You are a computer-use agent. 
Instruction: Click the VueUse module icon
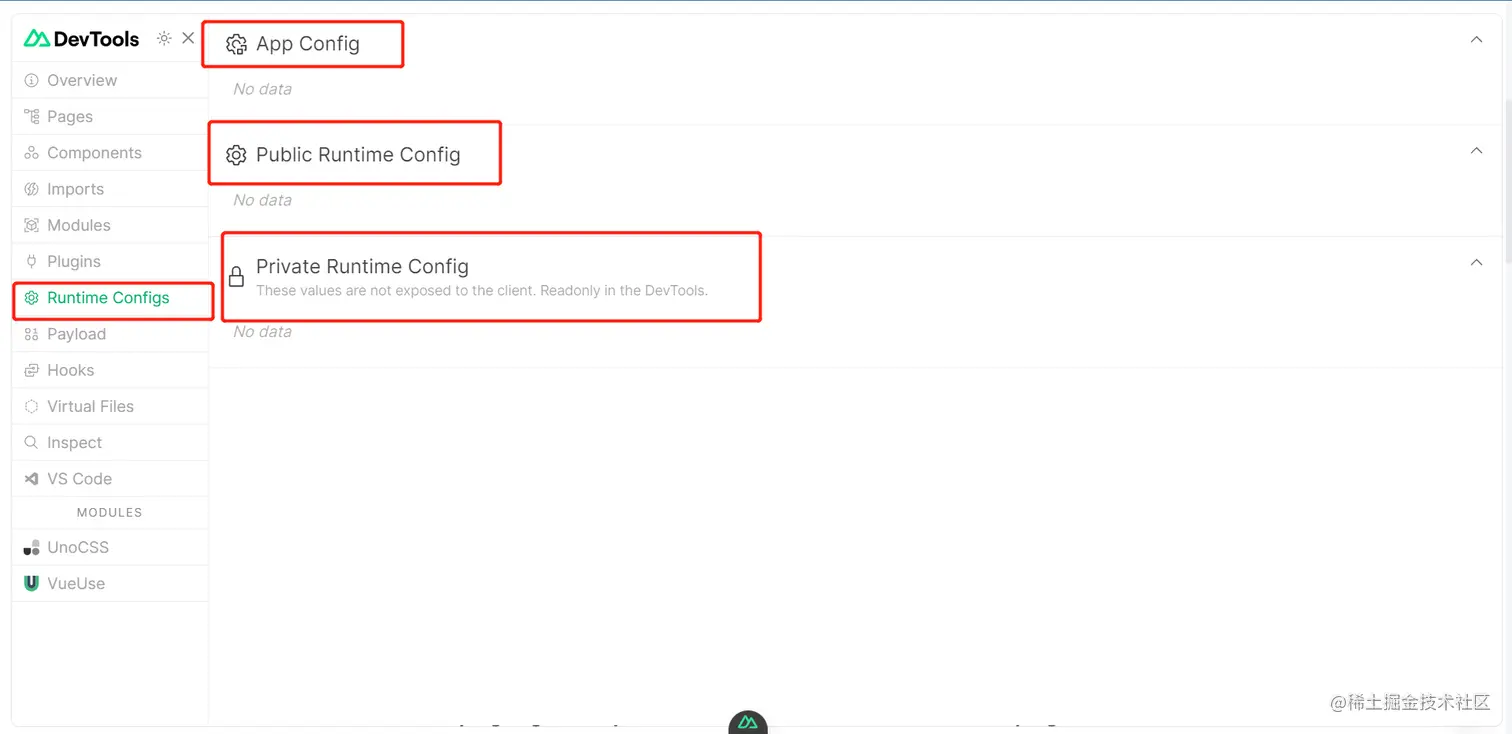tap(31, 584)
